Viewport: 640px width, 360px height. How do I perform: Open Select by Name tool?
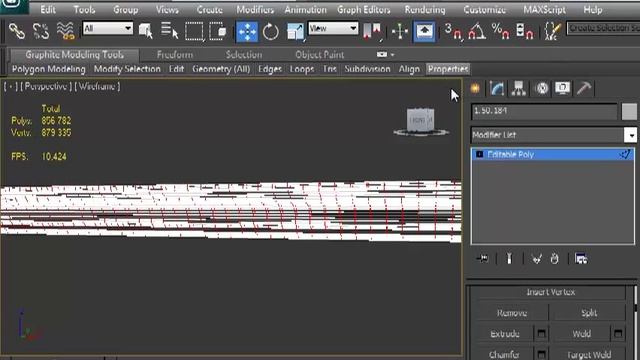pyautogui.click(x=169, y=31)
